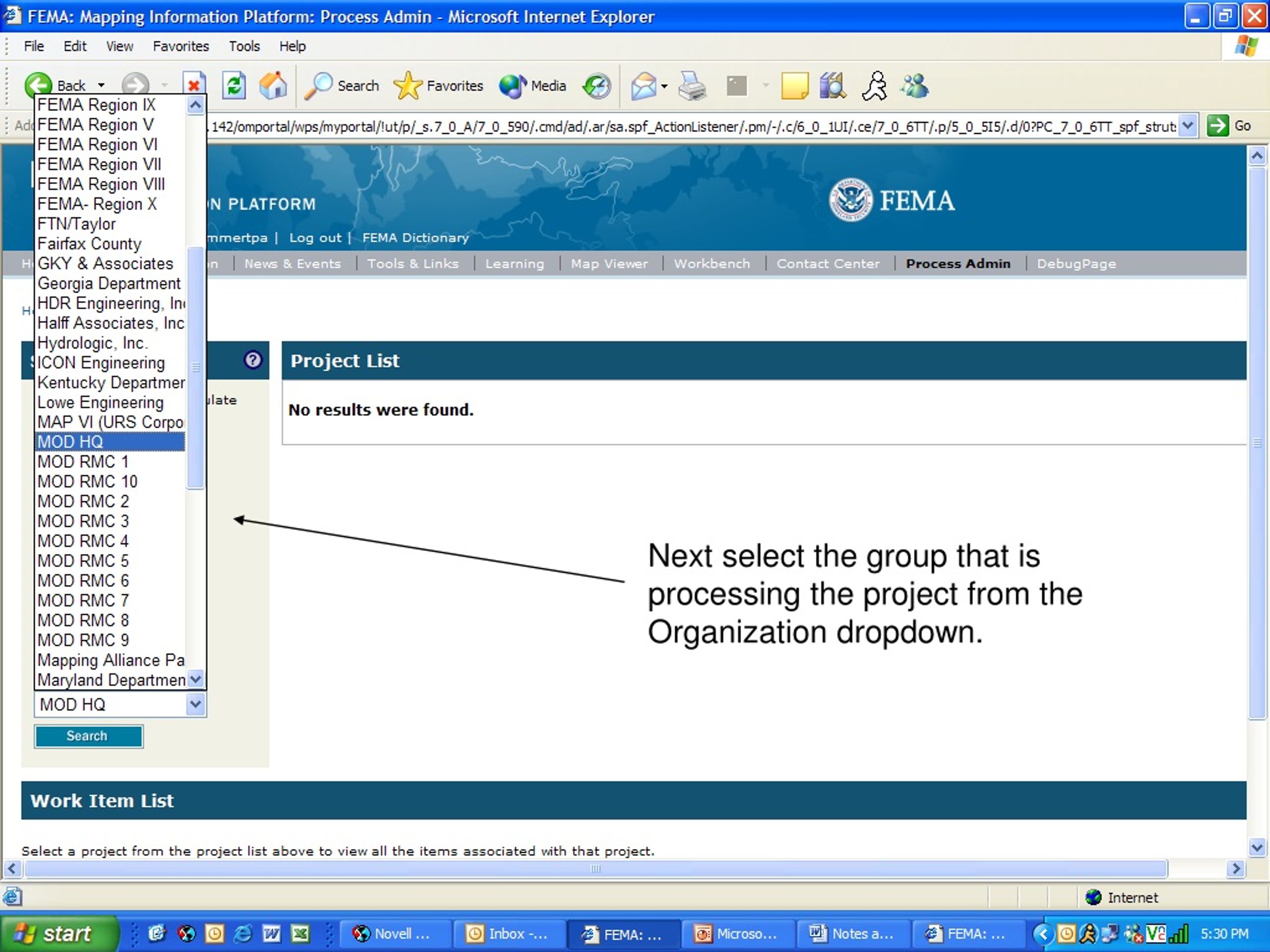This screenshot has height=952, width=1270.
Task: Open the DebugPage tab
Action: (x=1077, y=263)
